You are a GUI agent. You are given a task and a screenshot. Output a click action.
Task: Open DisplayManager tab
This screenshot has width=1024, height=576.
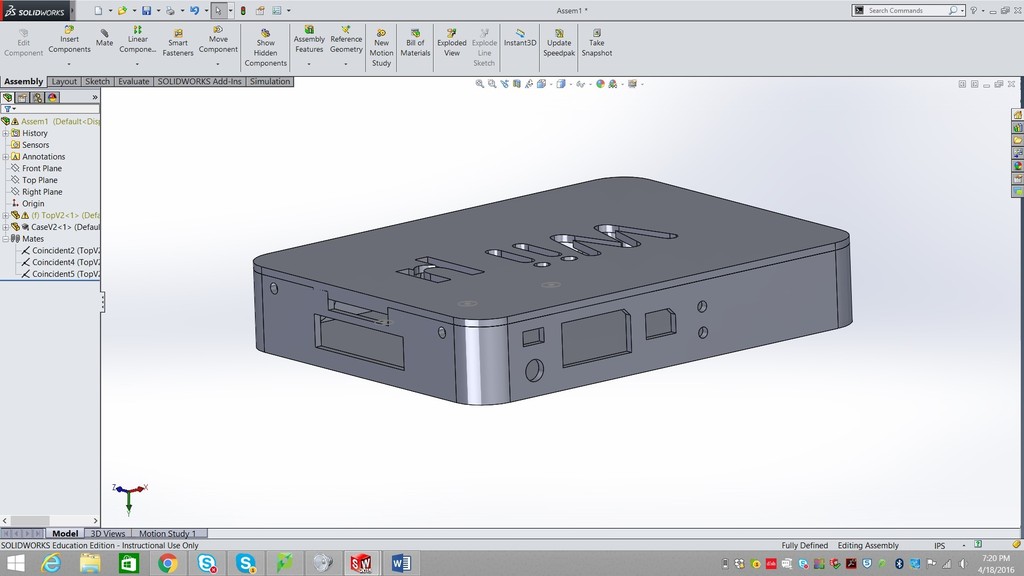[53, 97]
